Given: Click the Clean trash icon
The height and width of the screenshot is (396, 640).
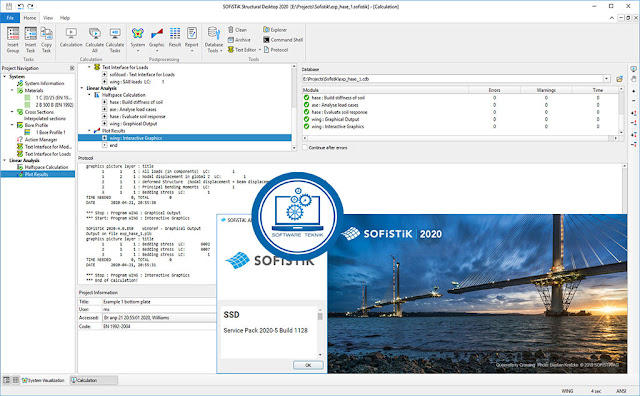Looking at the screenshot, I should [237, 30].
